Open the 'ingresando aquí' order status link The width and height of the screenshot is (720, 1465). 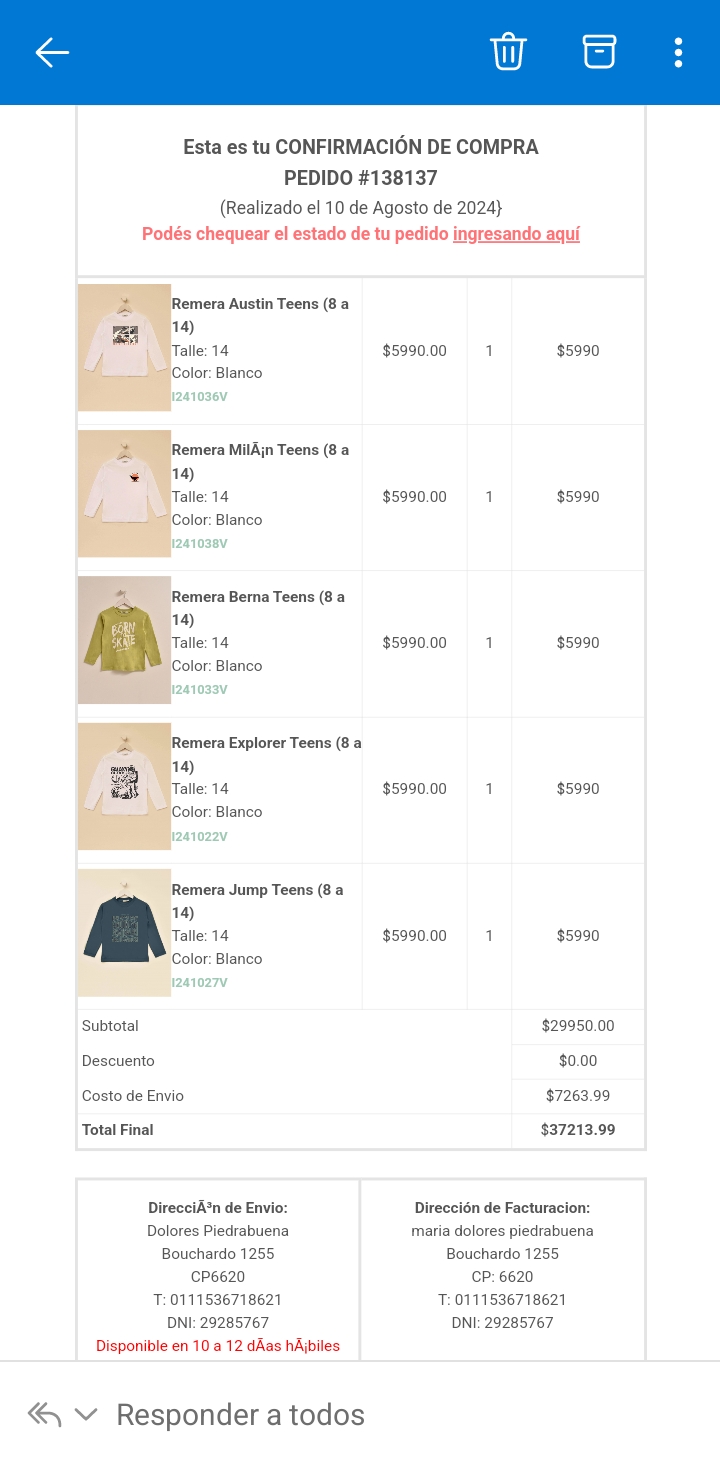click(516, 234)
